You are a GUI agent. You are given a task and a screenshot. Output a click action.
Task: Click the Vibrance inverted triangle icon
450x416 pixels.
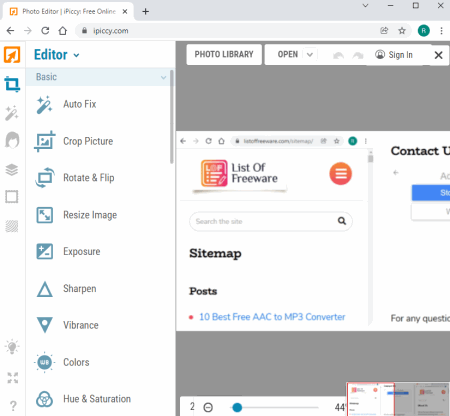point(45,325)
